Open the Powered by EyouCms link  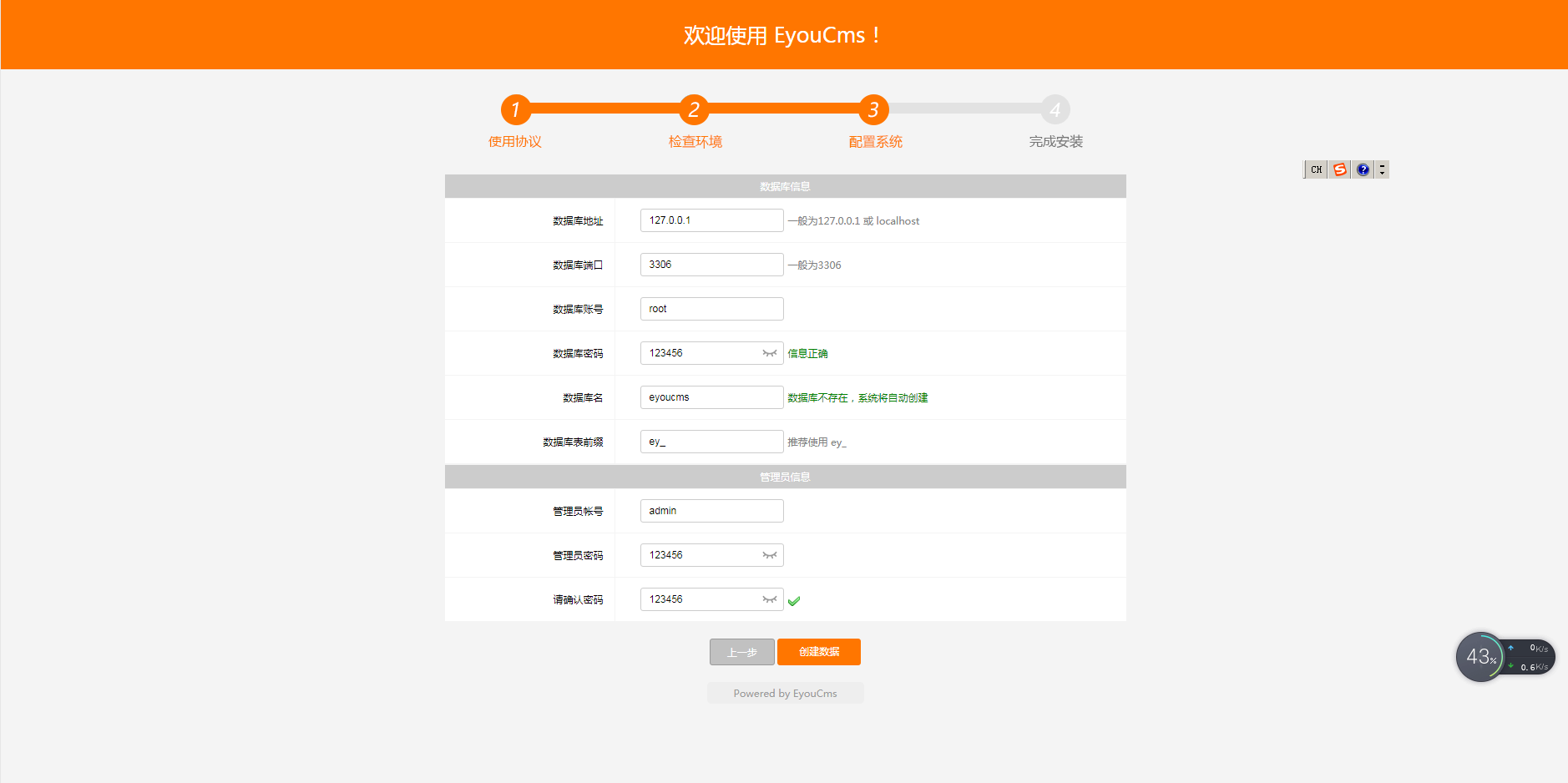[785, 693]
